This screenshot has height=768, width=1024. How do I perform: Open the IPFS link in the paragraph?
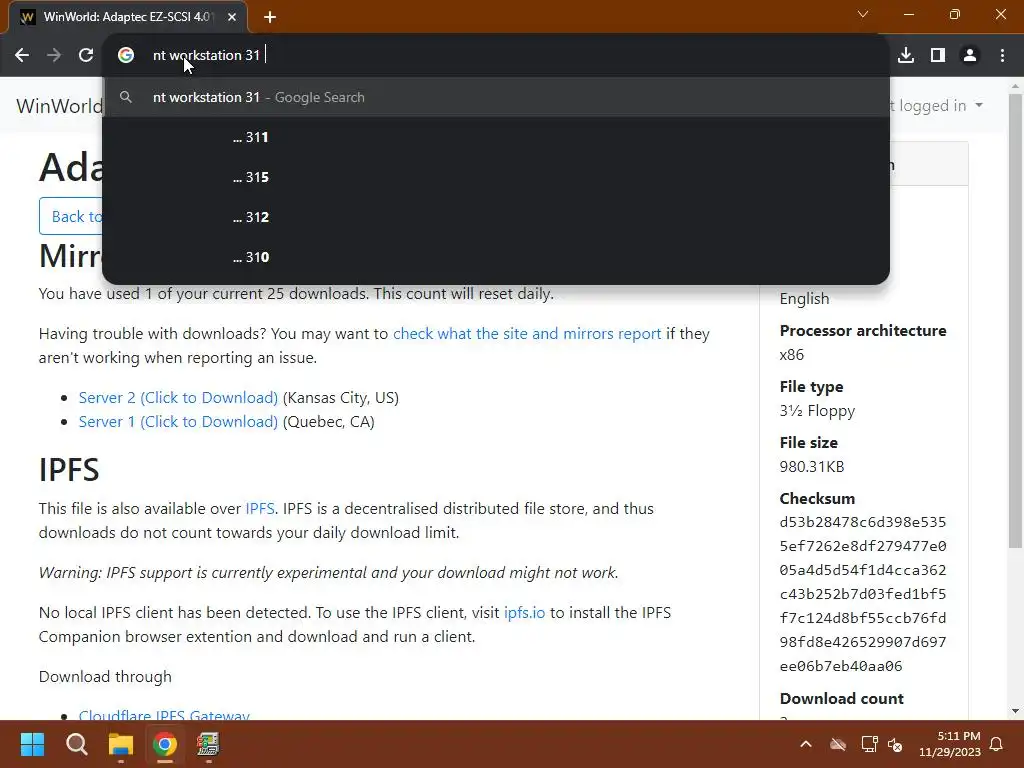[260, 509]
